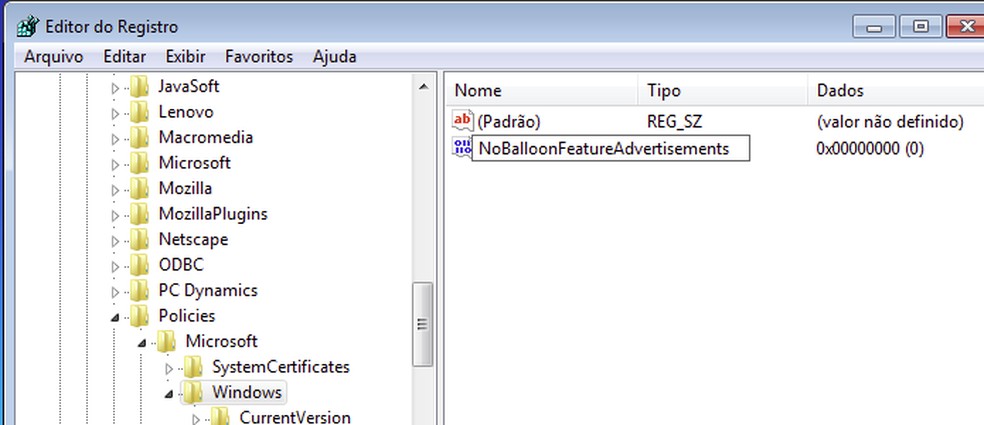Select the PC Dynamics key
Viewport: 984px width, 425px height.
pos(208,290)
